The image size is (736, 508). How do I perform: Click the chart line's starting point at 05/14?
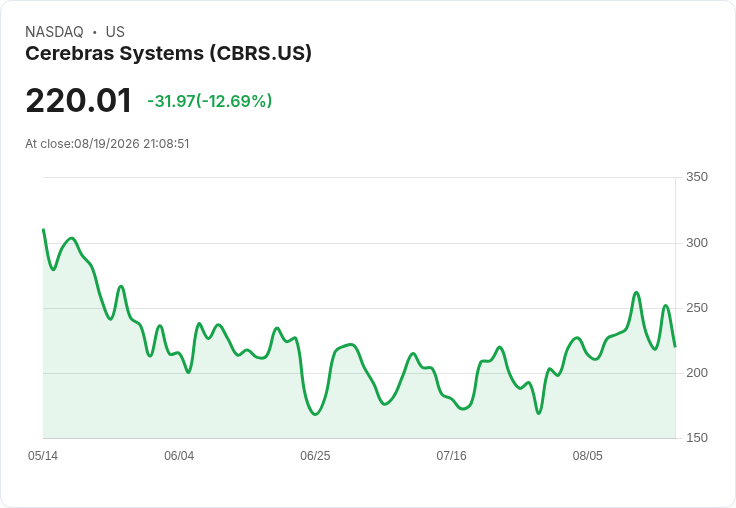[x=43, y=230]
